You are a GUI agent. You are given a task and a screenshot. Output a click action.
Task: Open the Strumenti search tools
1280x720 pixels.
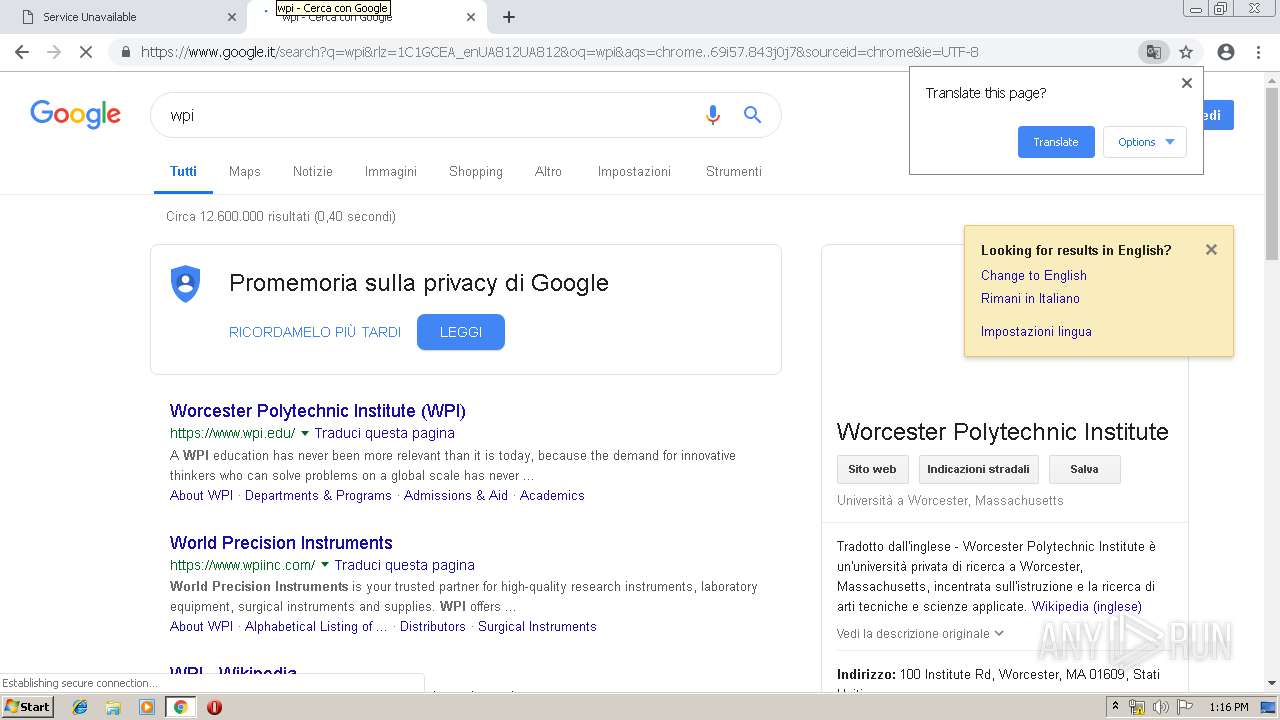tap(733, 171)
